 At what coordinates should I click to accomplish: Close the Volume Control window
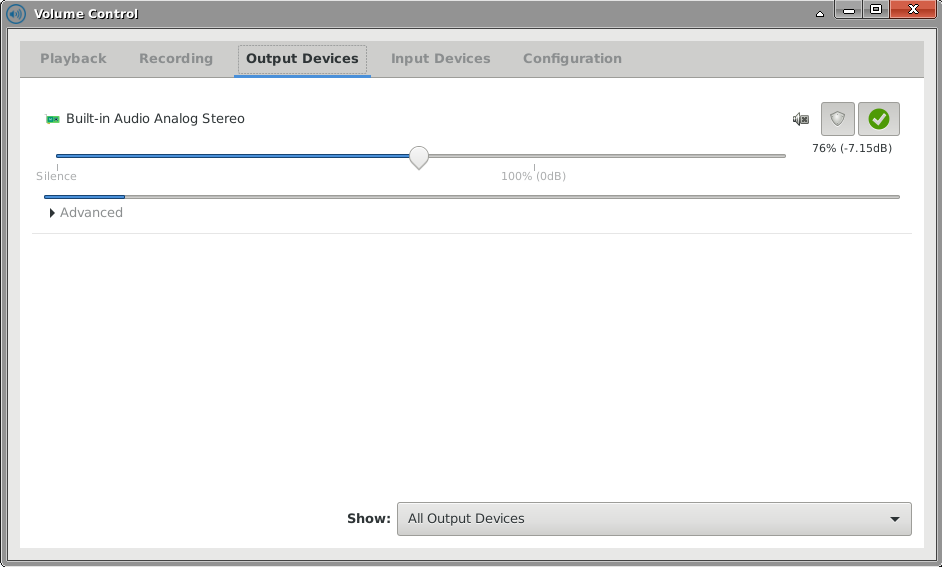[x=913, y=12]
